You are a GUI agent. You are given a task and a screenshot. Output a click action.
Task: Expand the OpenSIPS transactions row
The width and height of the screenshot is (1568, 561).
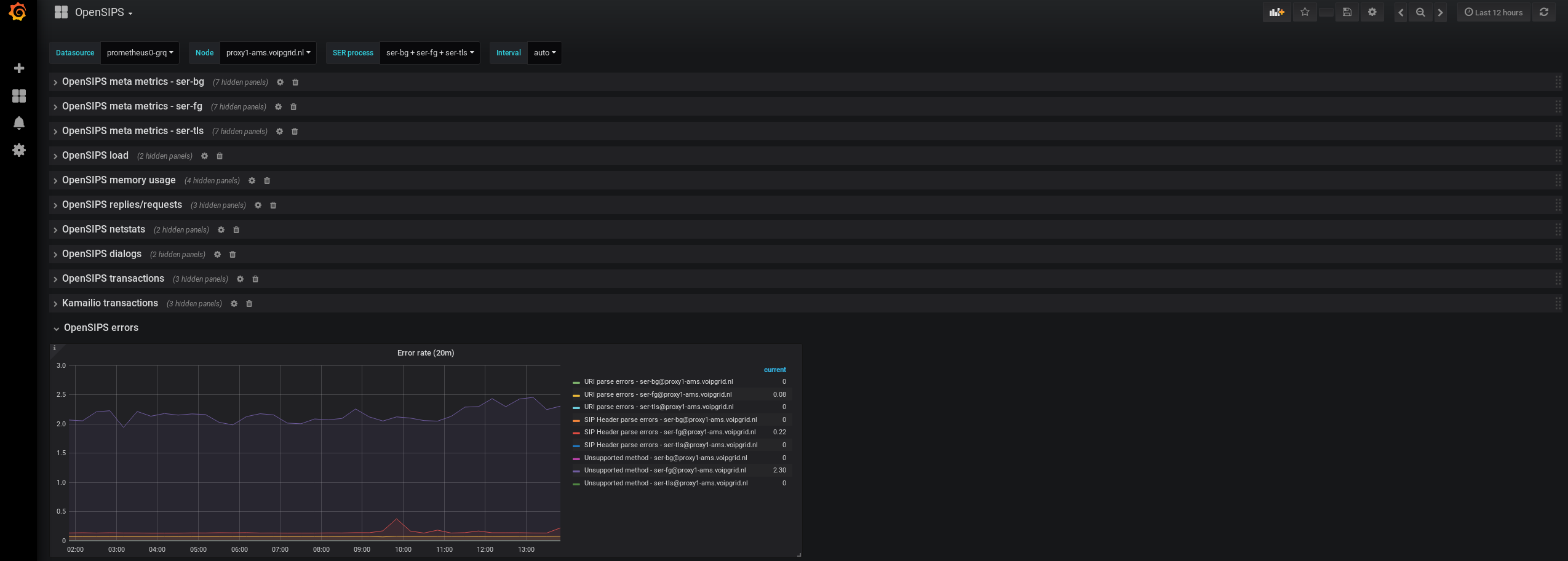click(x=113, y=279)
